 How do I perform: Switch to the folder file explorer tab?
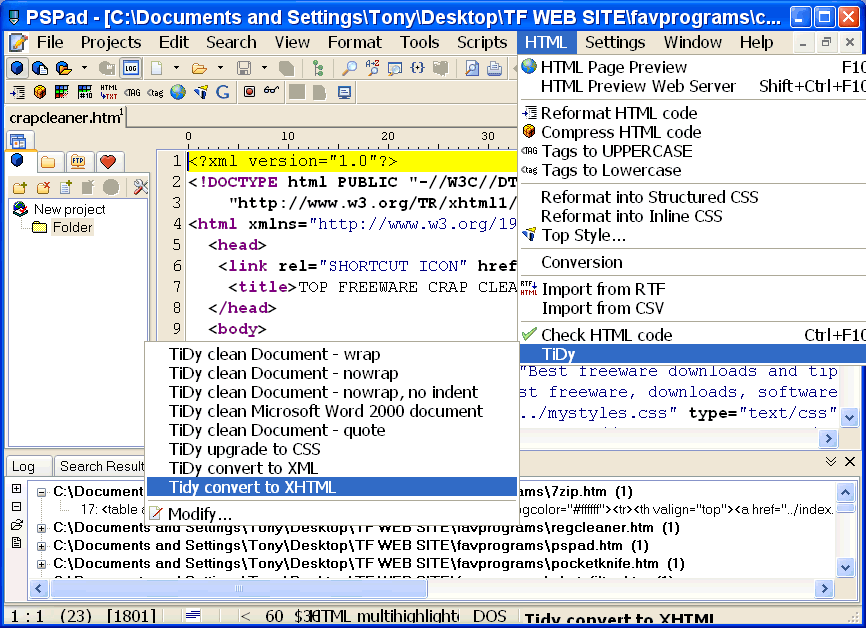[x=48, y=161]
